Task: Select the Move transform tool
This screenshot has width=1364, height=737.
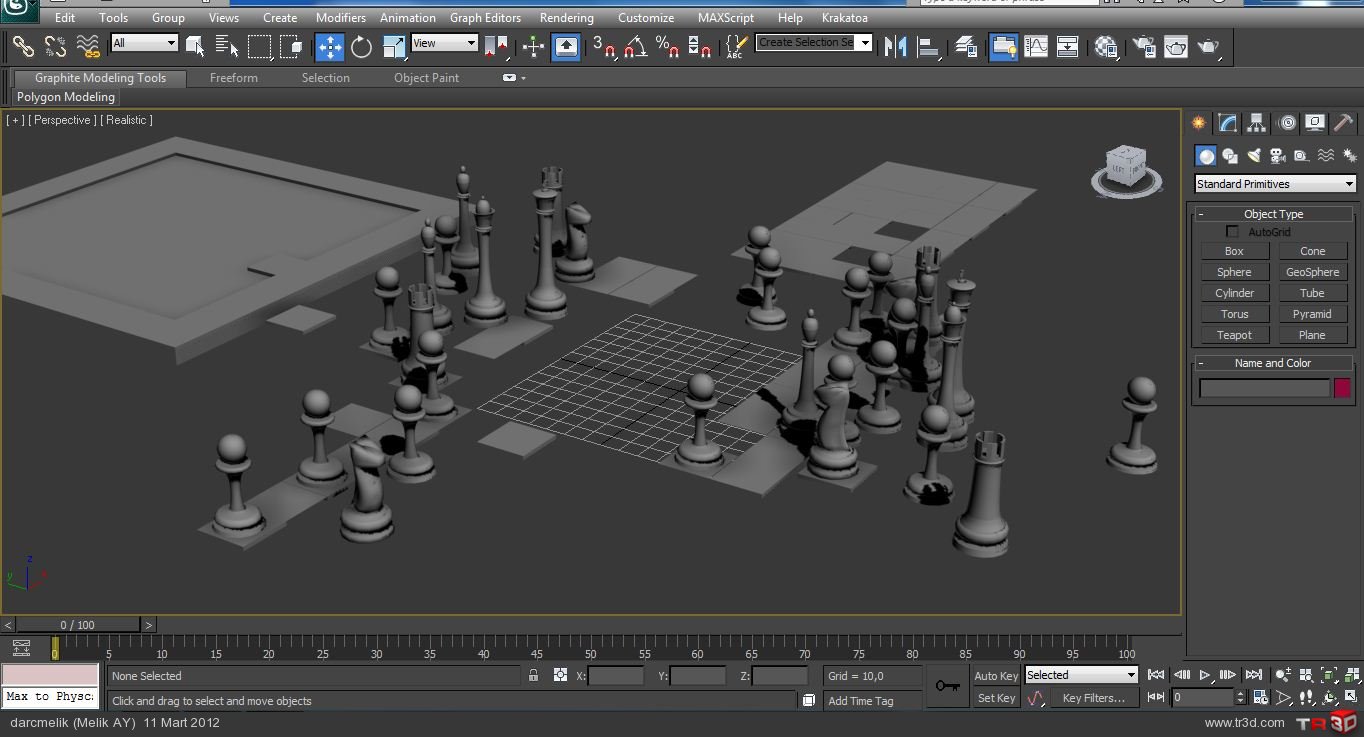Action: point(329,47)
